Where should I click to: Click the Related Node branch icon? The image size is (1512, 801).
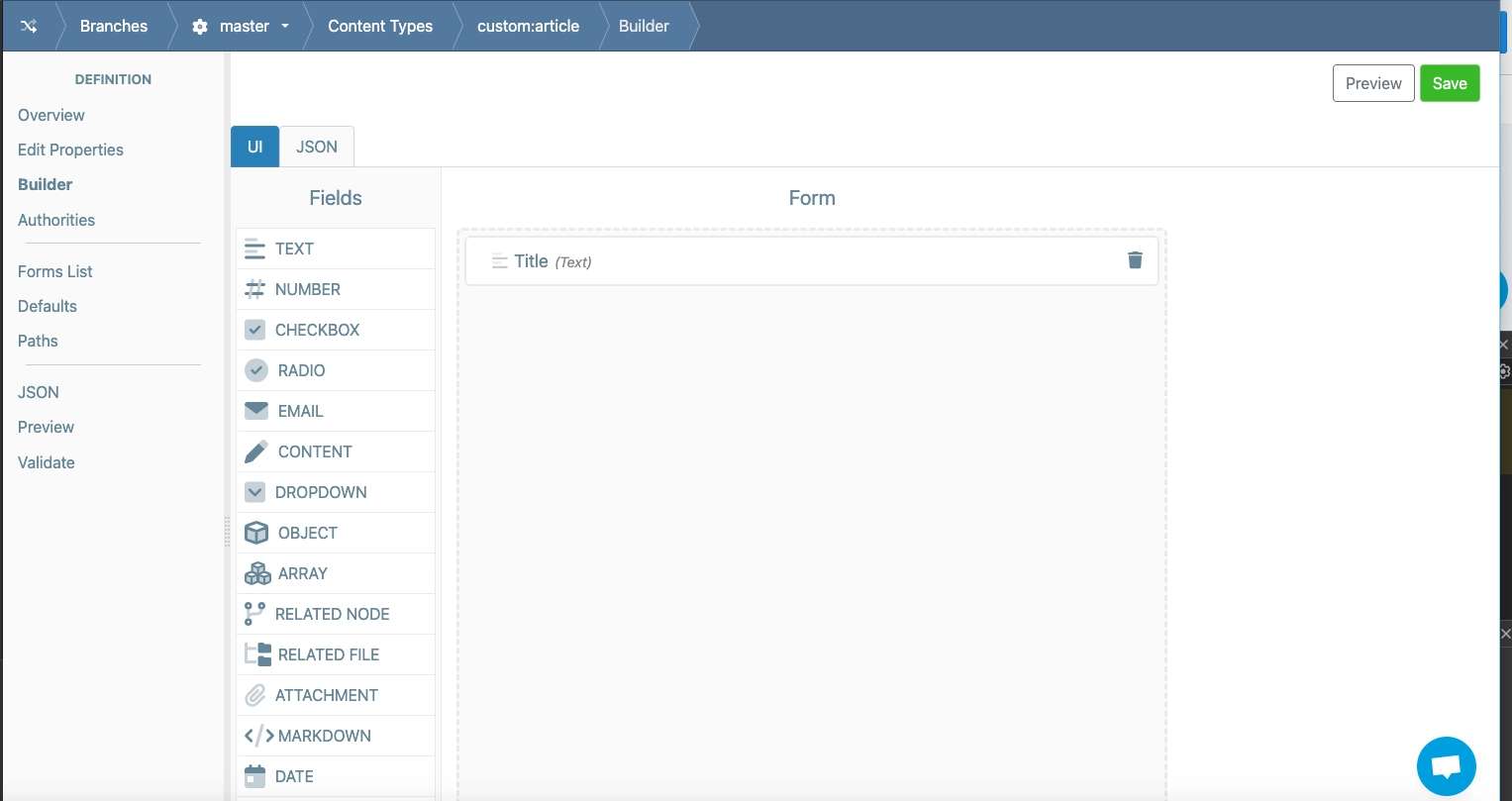click(254, 614)
